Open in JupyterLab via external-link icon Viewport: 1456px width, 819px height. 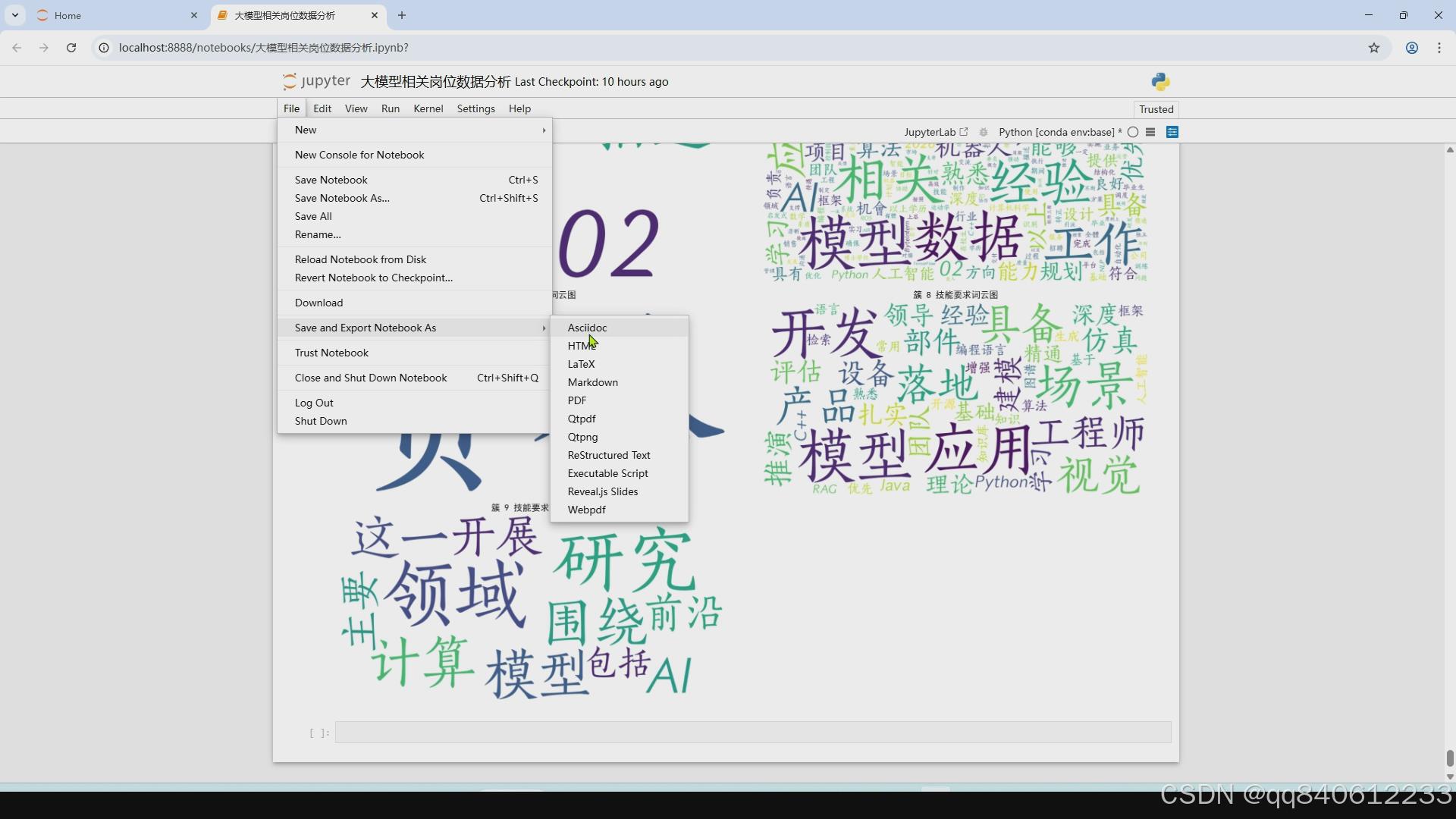click(964, 132)
